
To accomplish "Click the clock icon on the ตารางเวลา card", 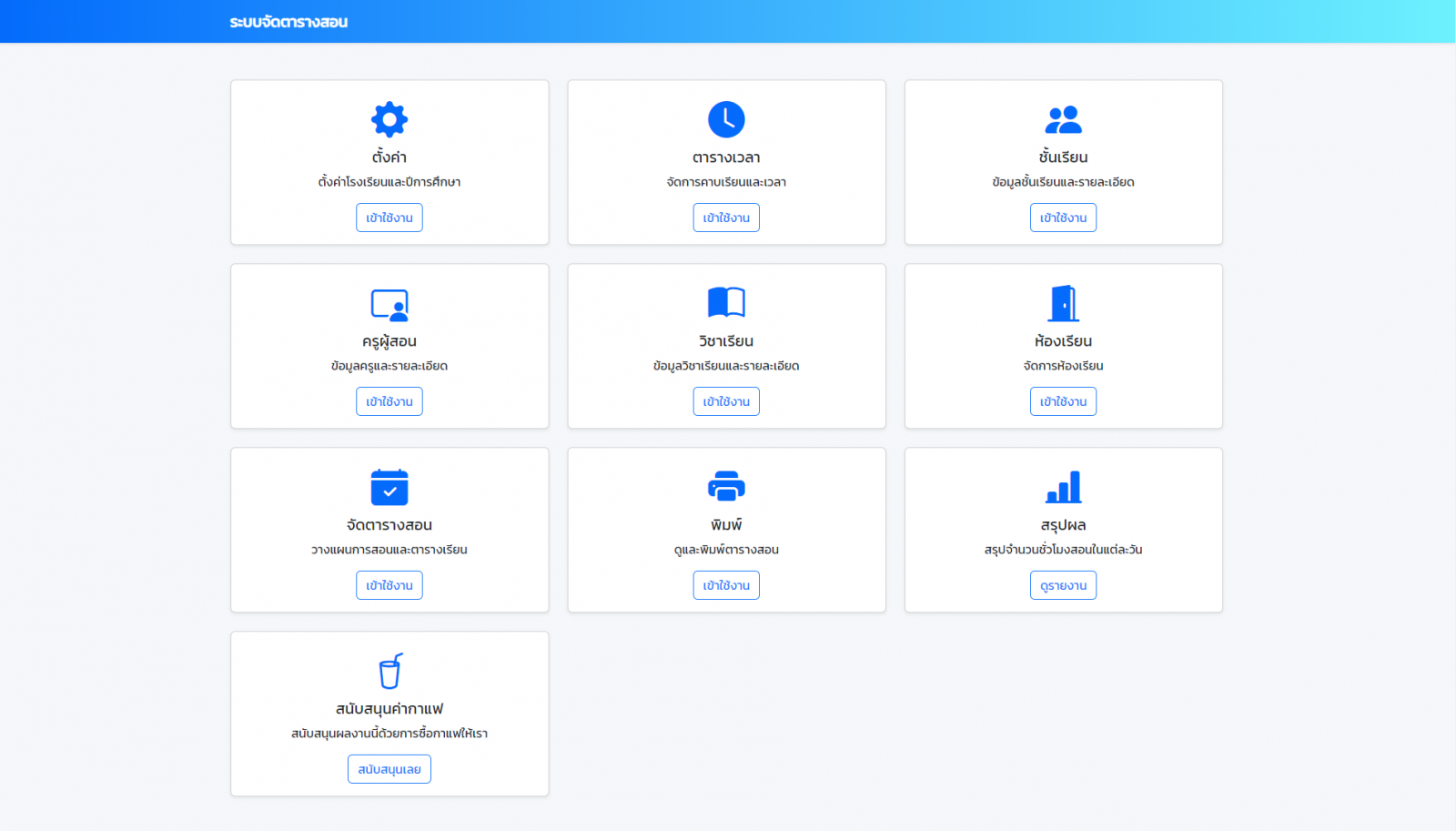I will coord(726,119).
